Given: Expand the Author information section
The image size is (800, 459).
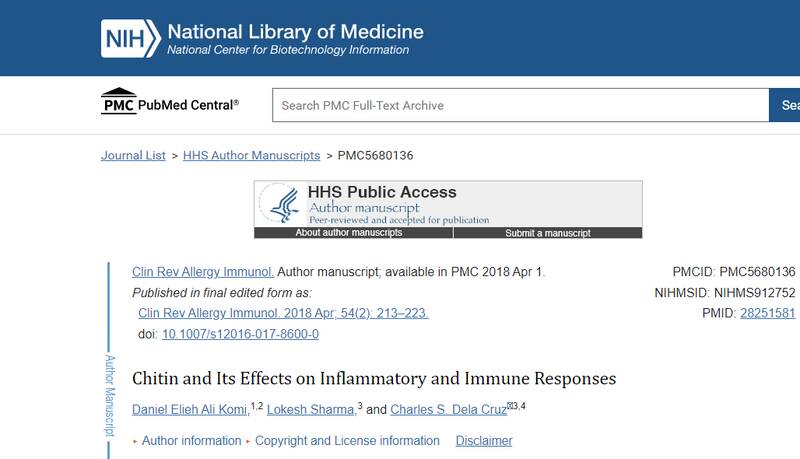Looking at the screenshot, I should [191, 441].
